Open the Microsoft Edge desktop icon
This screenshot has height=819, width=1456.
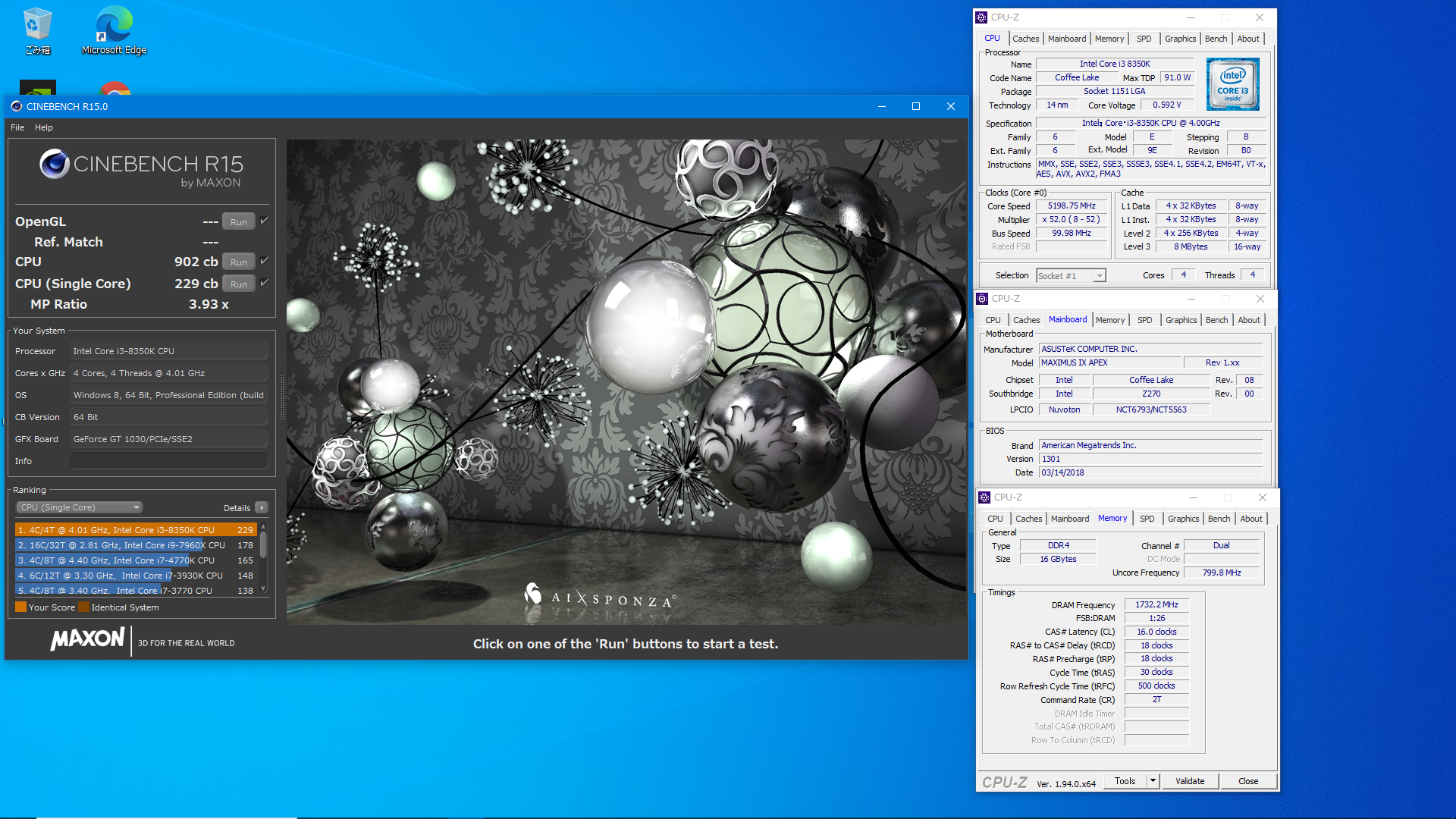[114, 30]
